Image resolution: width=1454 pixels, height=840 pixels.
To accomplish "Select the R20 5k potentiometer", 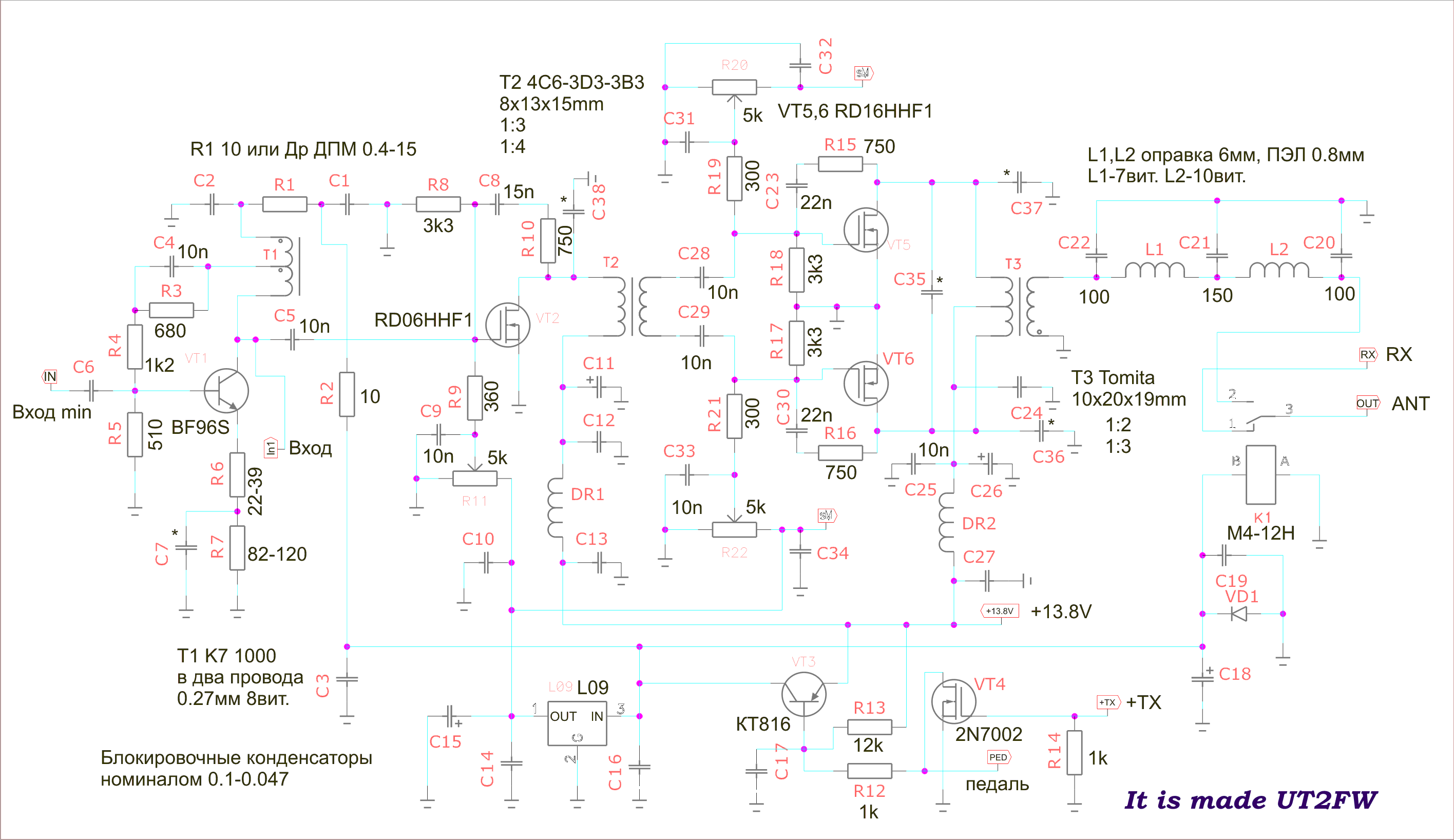I will point(734,87).
